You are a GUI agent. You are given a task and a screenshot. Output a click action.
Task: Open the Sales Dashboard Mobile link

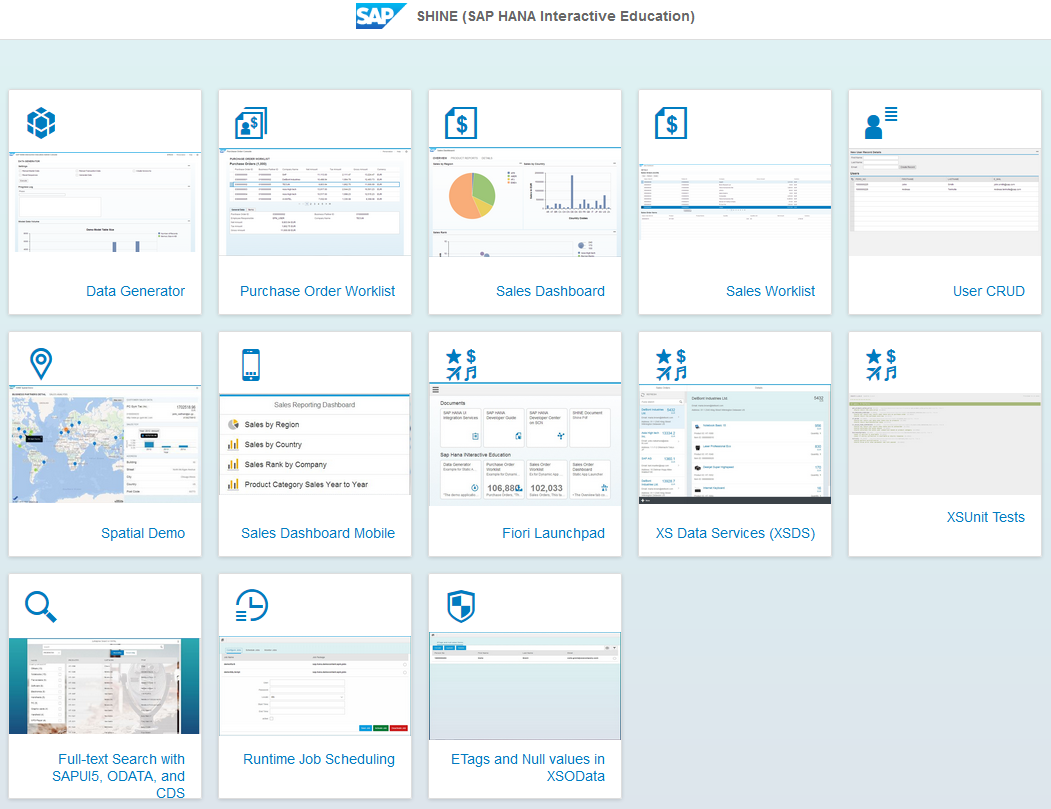tap(318, 533)
